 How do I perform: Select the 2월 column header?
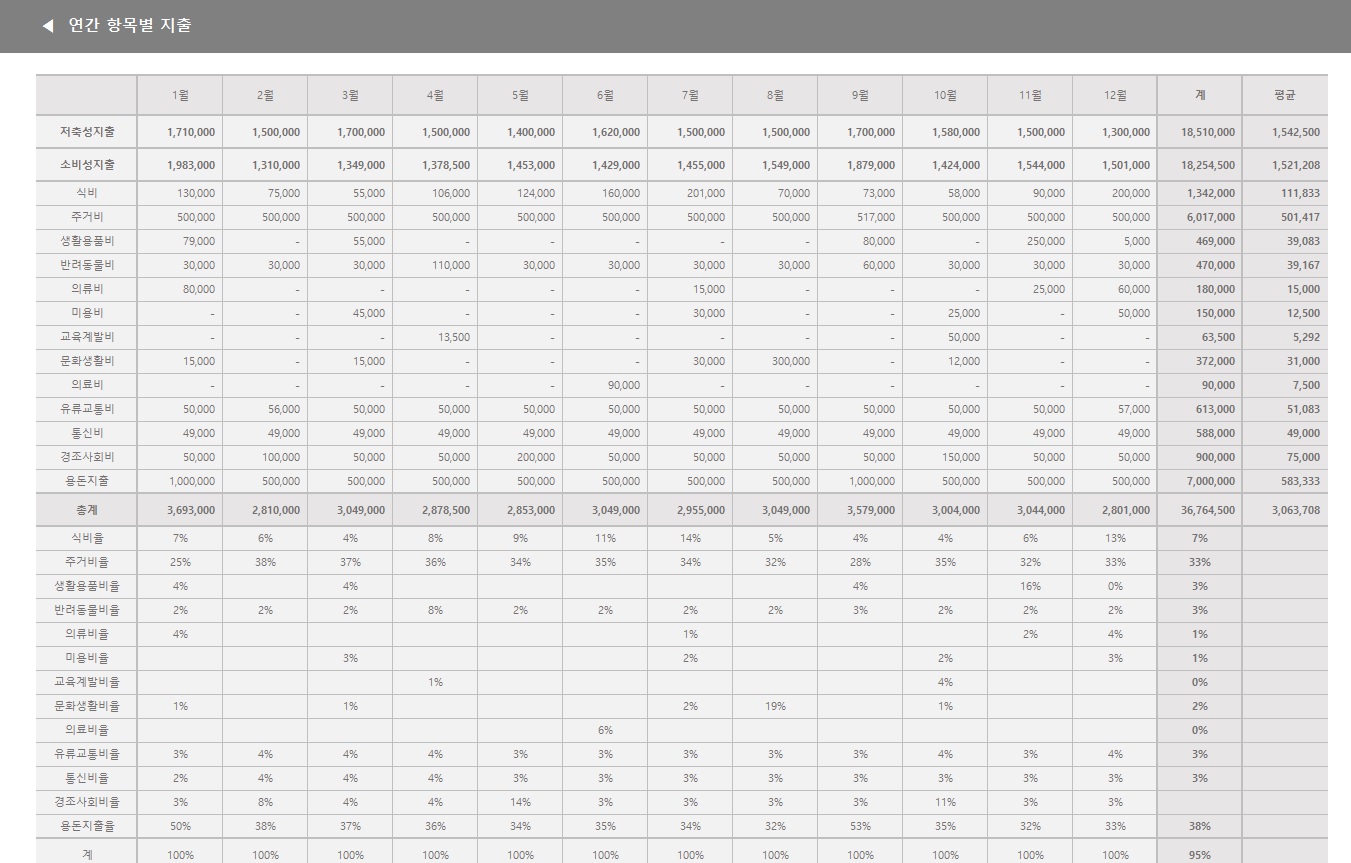coord(265,95)
